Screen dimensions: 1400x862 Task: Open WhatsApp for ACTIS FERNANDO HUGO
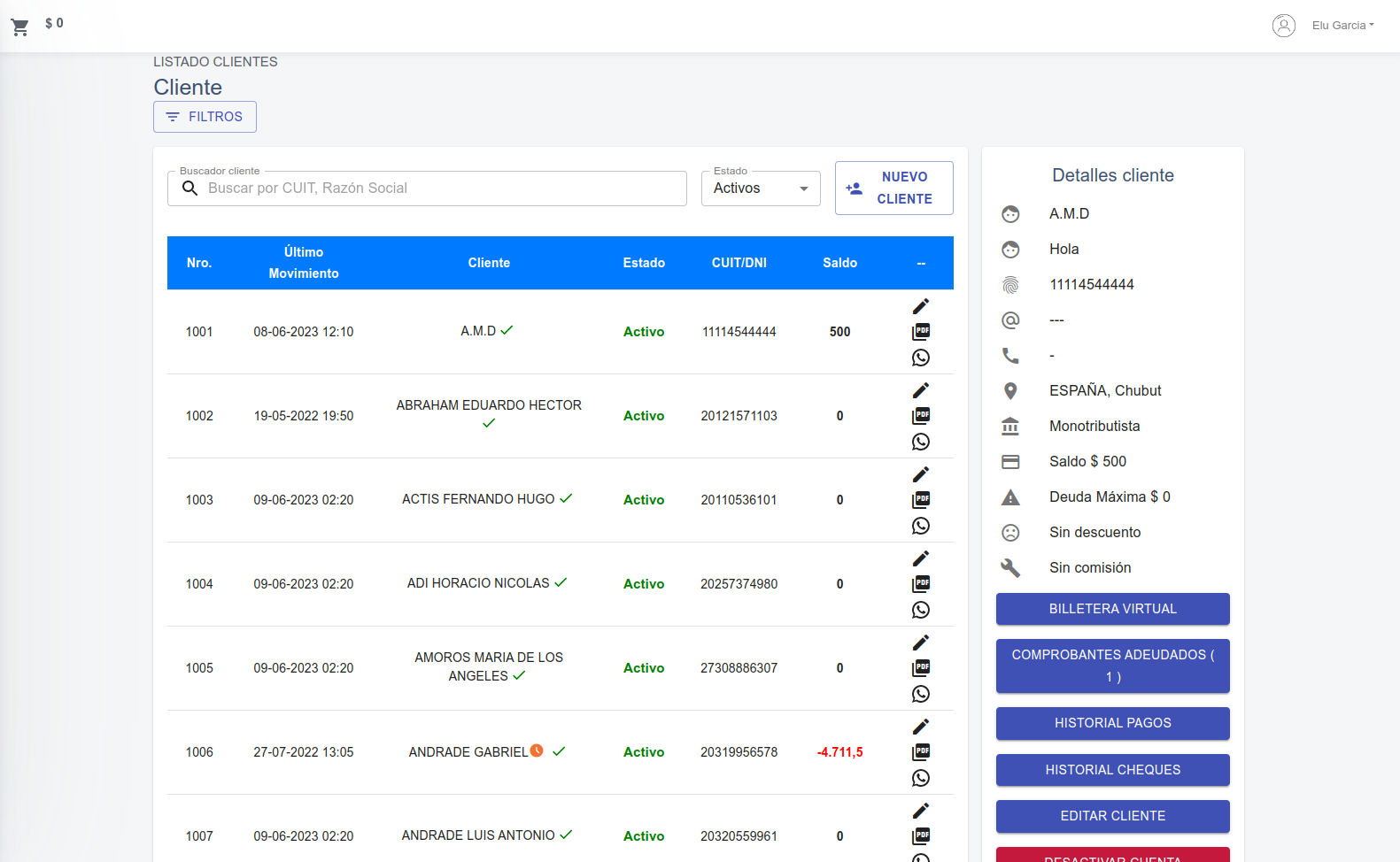coord(921,526)
